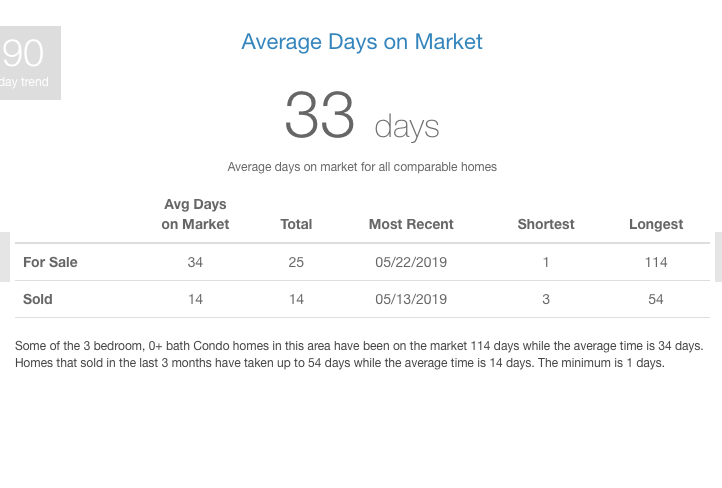
Task: Click the right edge navigation strip
Action: [718, 257]
